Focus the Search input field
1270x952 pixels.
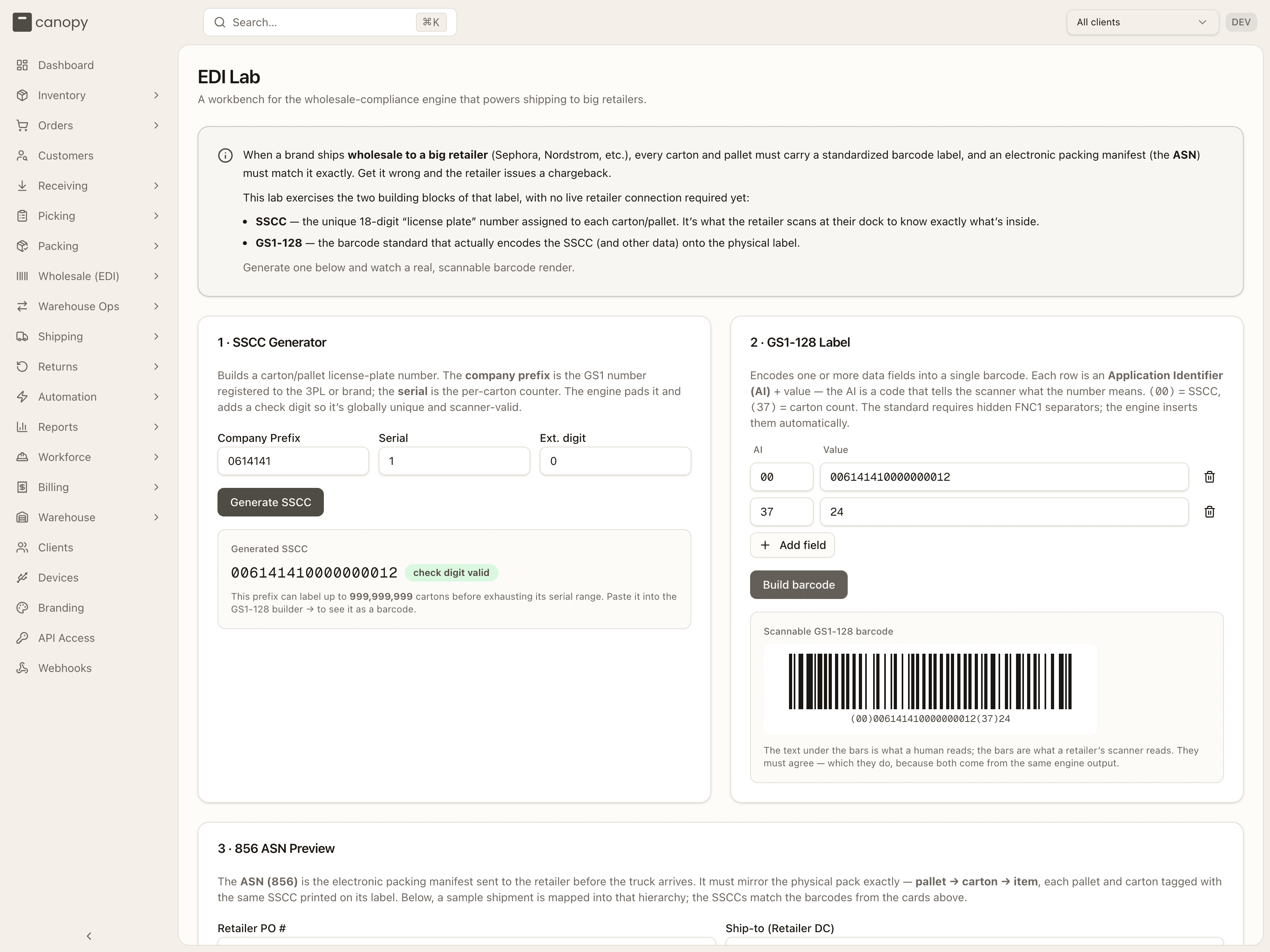click(x=330, y=22)
